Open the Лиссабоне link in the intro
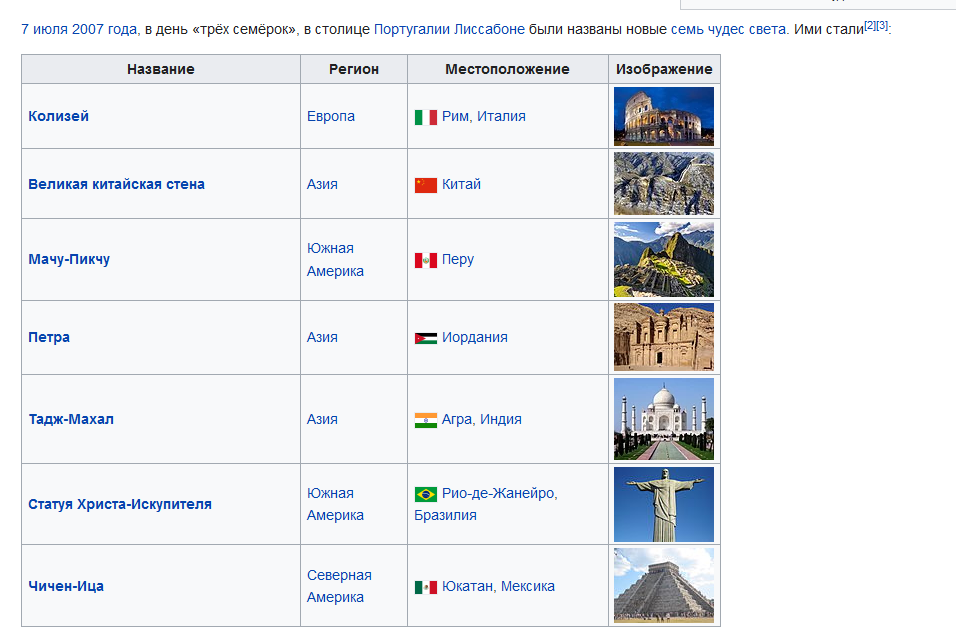The width and height of the screenshot is (956, 634). 490,29
